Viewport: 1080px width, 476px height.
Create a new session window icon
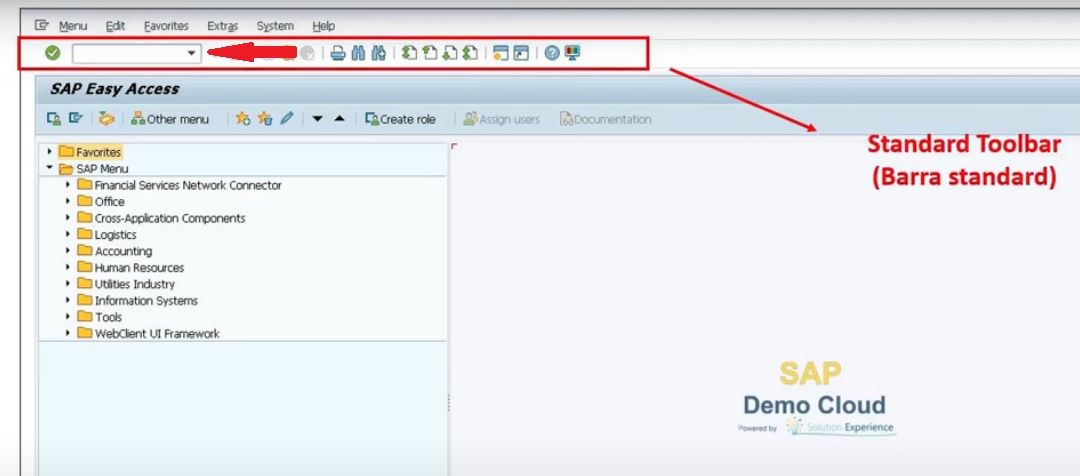[x=501, y=53]
